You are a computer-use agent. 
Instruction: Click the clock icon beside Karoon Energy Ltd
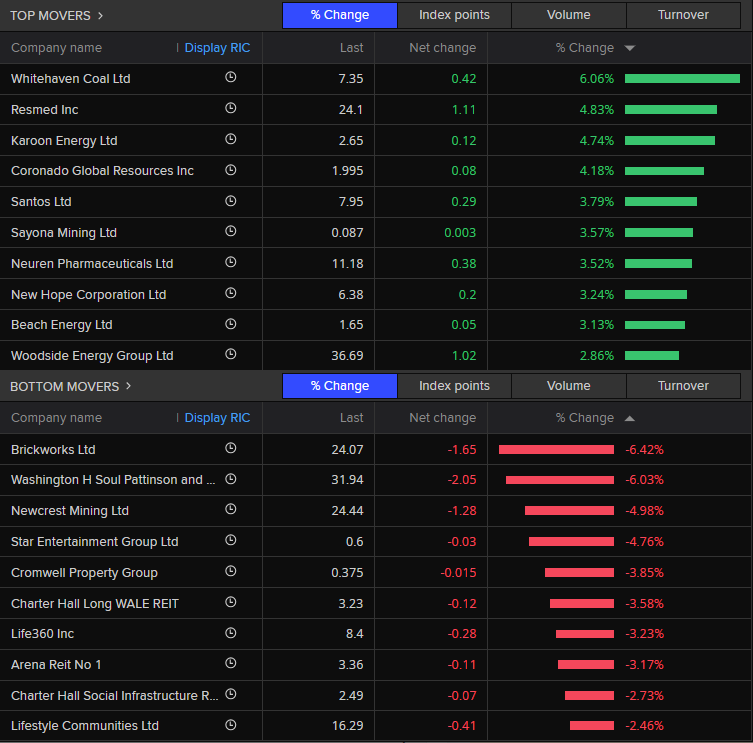click(x=231, y=139)
